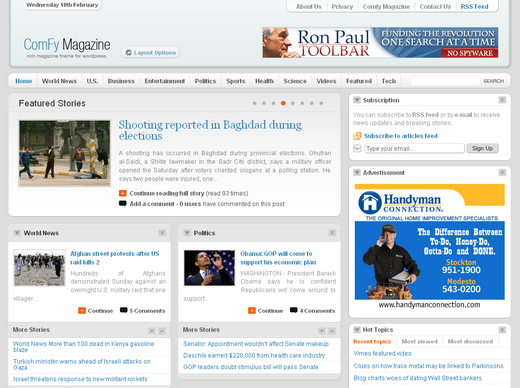Open Subscribe to articles feed link
The width and height of the screenshot is (520, 388).
point(401,136)
